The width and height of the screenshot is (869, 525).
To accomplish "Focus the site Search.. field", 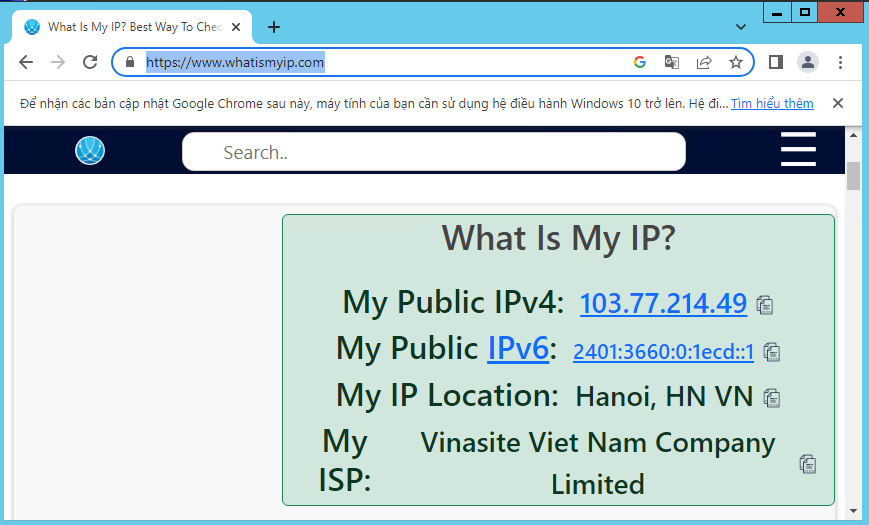I will click(x=433, y=151).
